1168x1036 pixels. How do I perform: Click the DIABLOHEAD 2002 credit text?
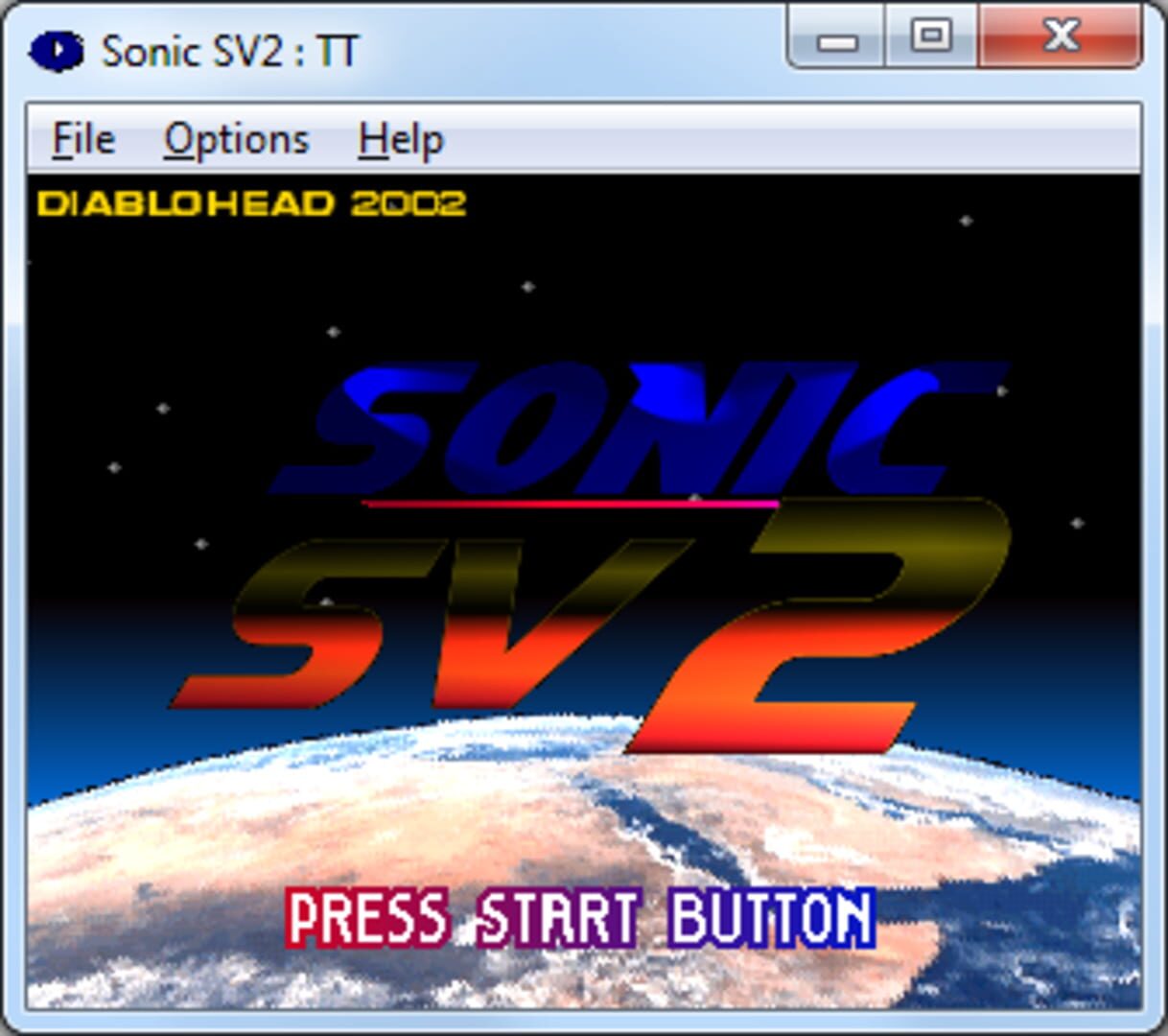click(x=251, y=201)
